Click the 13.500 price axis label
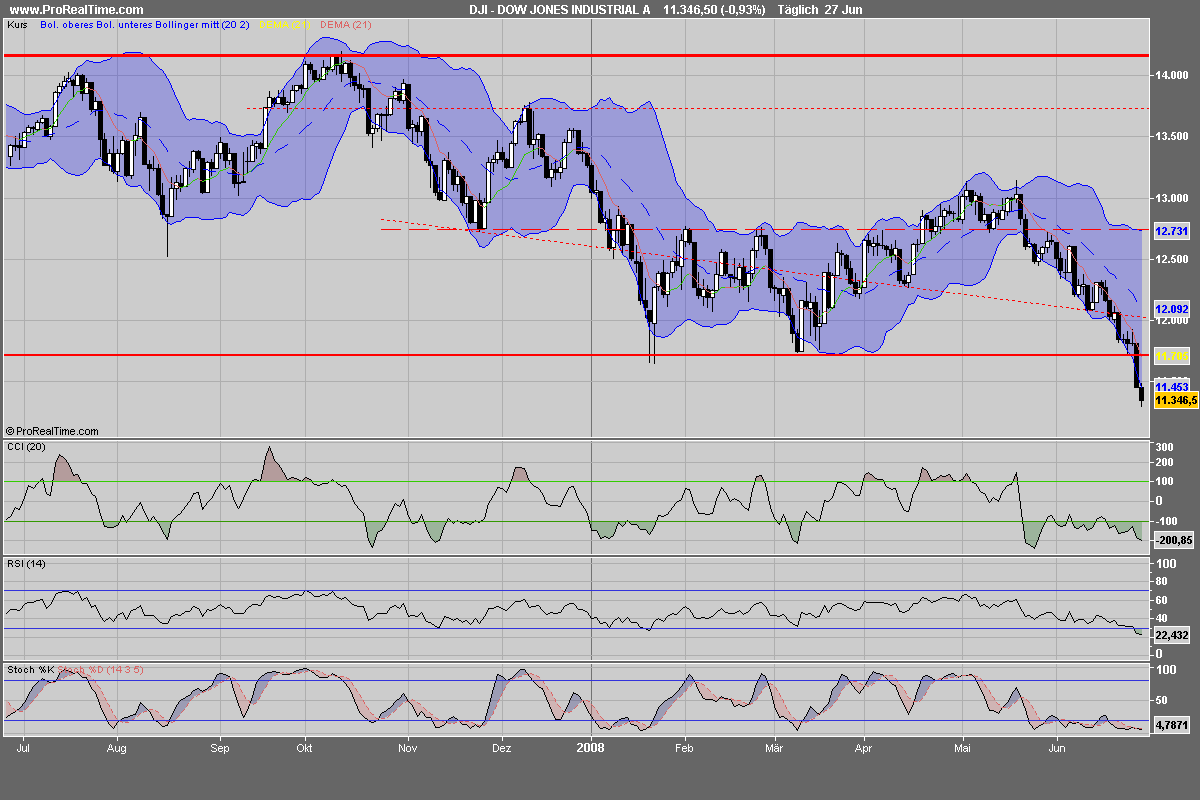 [1171, 136]
